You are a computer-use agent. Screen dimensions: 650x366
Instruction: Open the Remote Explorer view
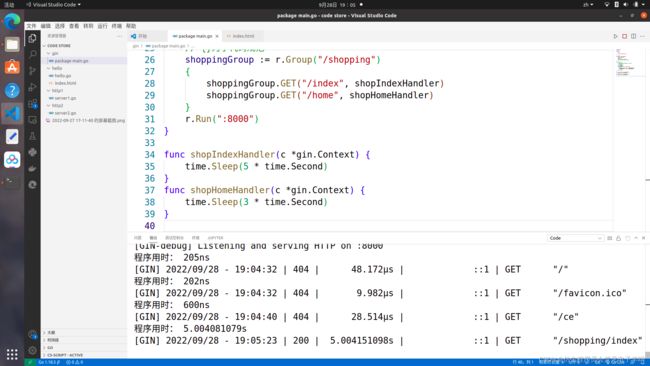tap(32, 120)
